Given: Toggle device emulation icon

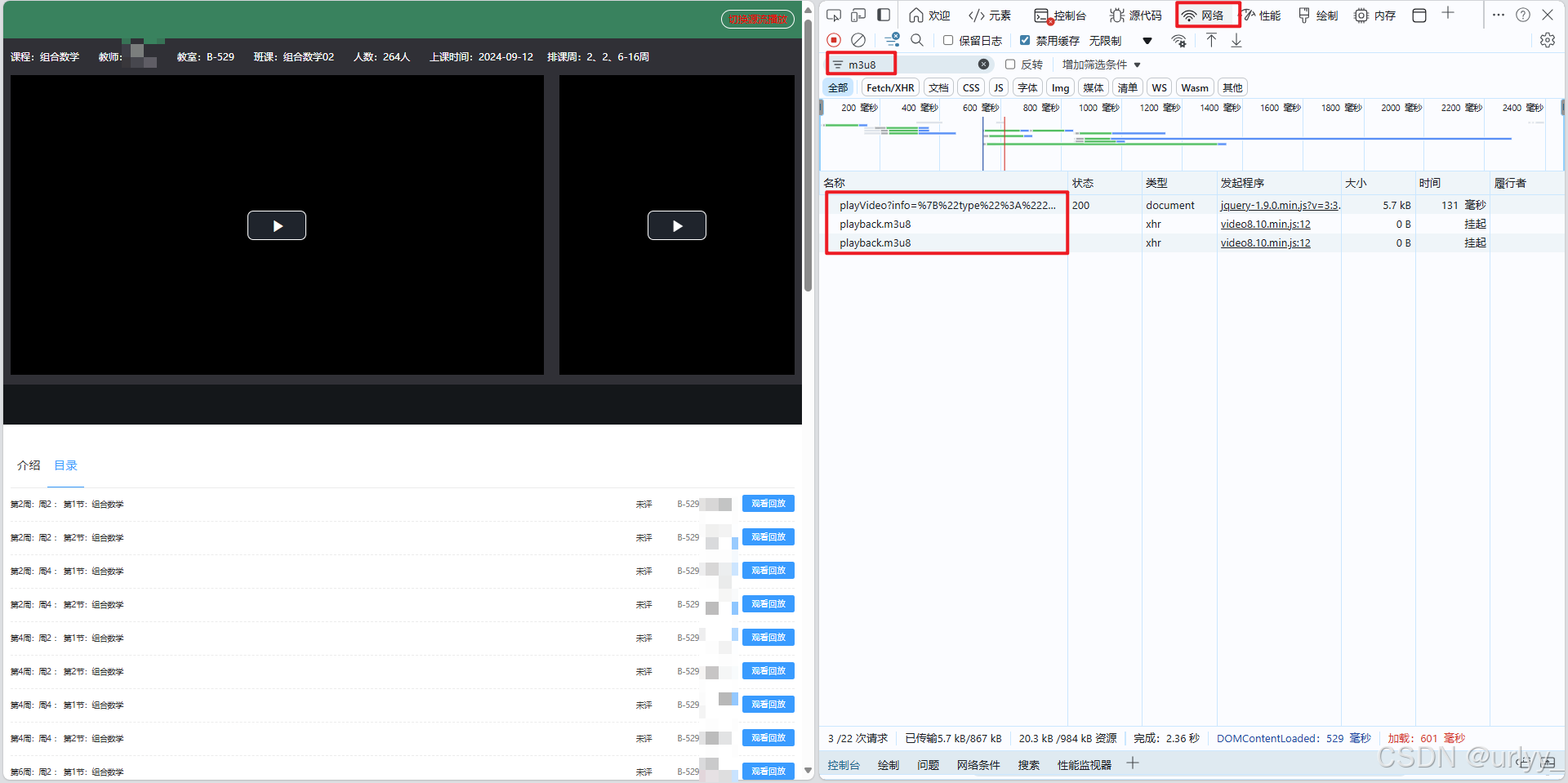Looking at the screenshot, I should click(857, 16).
